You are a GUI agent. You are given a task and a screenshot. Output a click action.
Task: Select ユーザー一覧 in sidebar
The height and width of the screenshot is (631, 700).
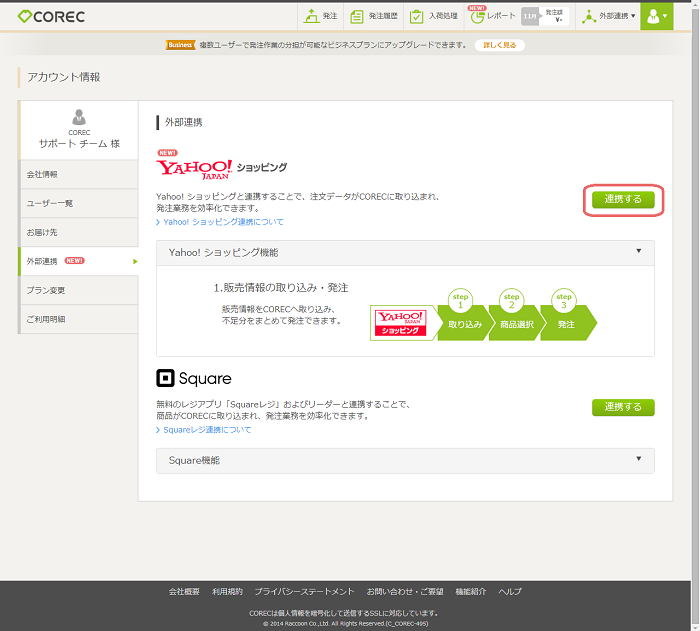pos(79,203)
